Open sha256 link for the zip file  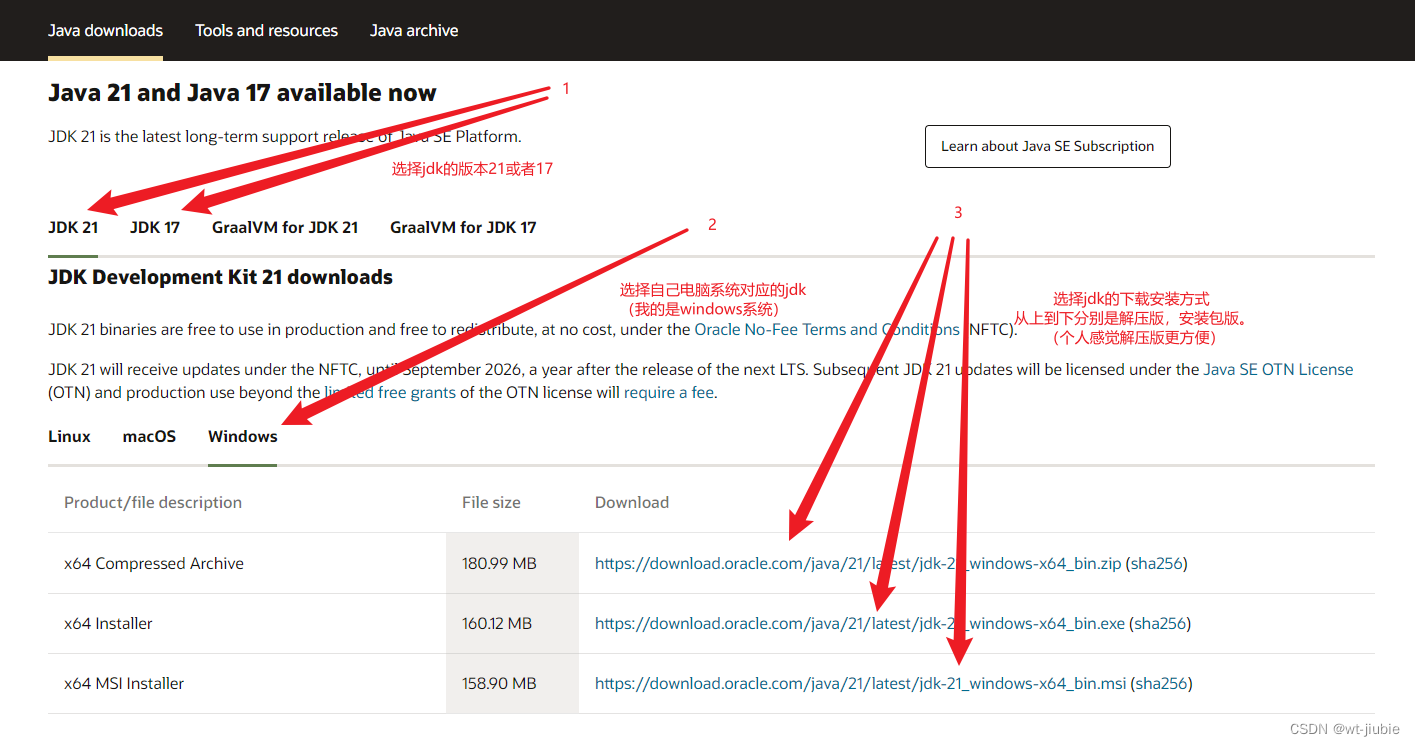coord(1157,563)
